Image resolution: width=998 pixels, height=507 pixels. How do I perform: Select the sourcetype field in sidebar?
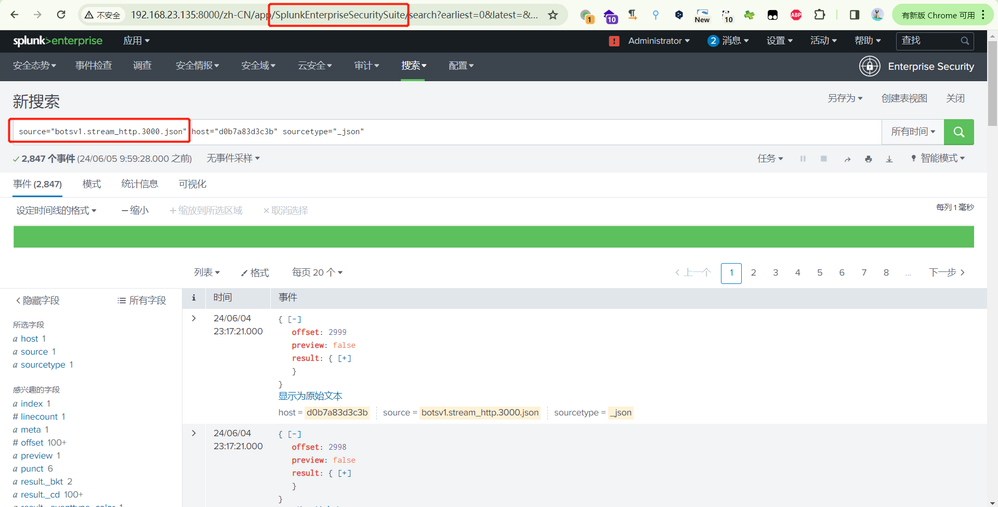[43, 365]
